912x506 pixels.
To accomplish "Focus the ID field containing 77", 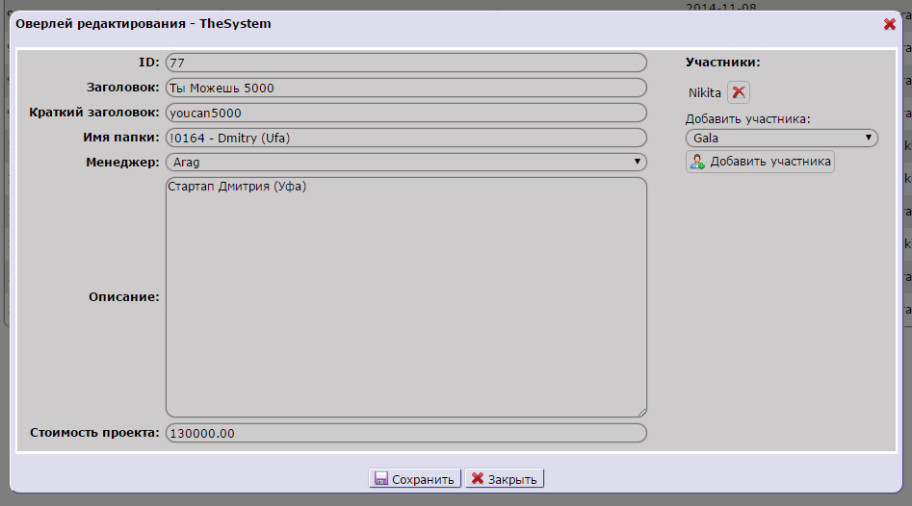I will pos(406,63).
